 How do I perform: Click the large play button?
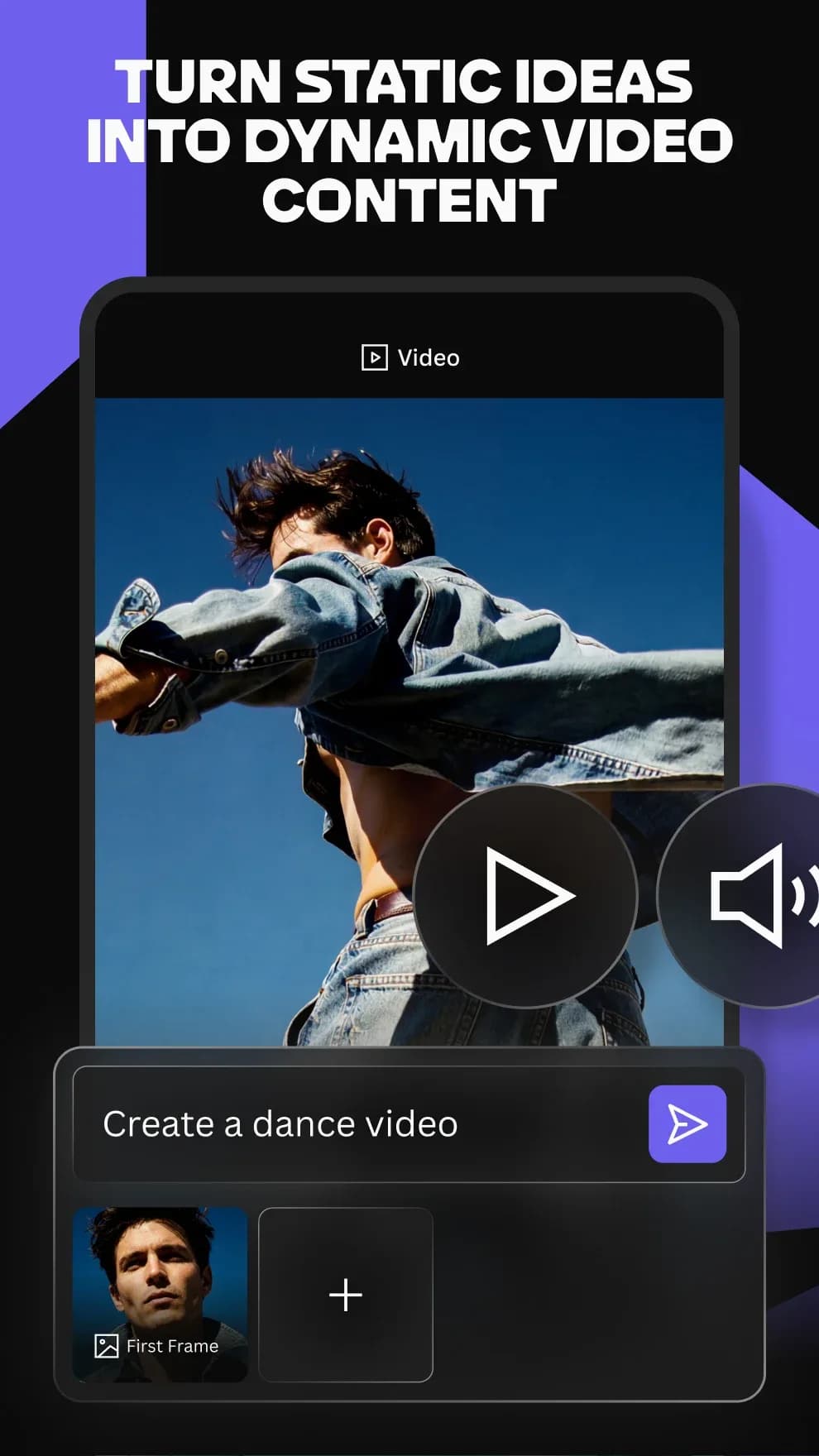click(526, 896)
